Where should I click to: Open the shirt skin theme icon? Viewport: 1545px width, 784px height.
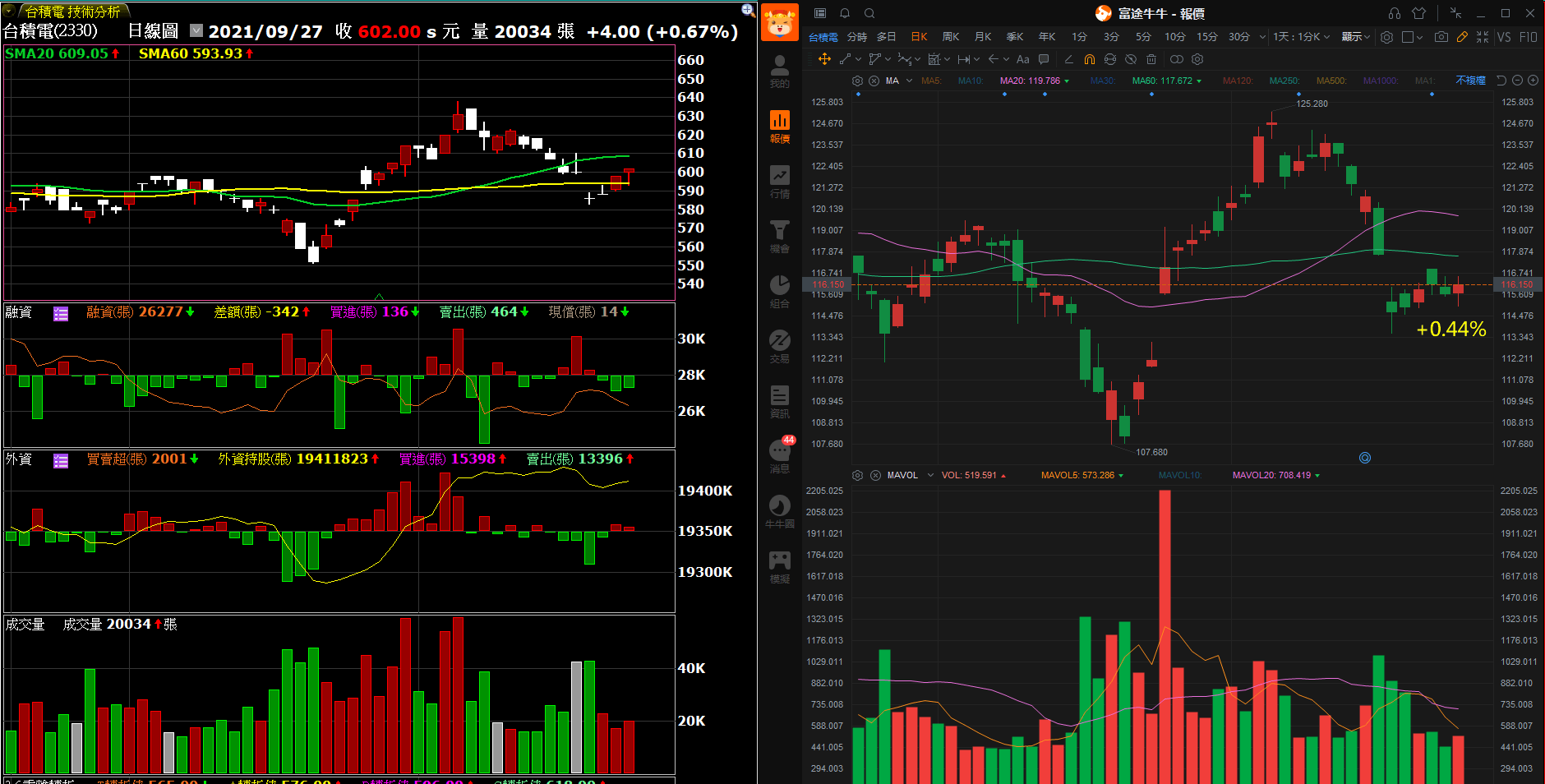pos(1418,13)
